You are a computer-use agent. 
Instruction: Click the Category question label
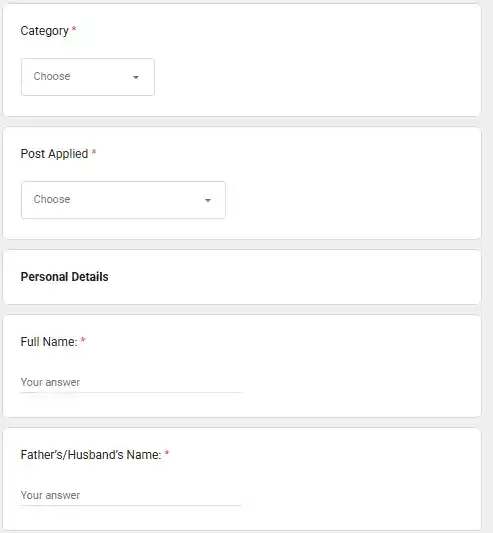(x=45, y=31)
